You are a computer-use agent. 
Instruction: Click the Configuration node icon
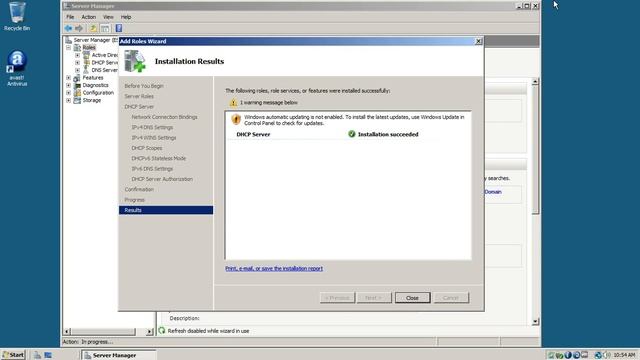(x=77, y=93)
